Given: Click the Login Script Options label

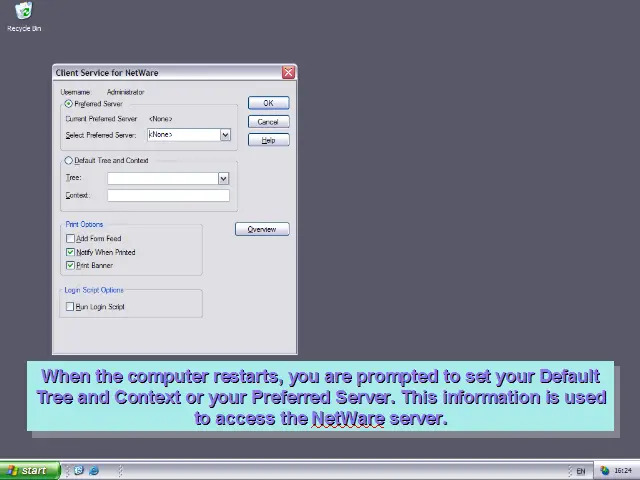Looking at the screenshot, I should (94, 290).
